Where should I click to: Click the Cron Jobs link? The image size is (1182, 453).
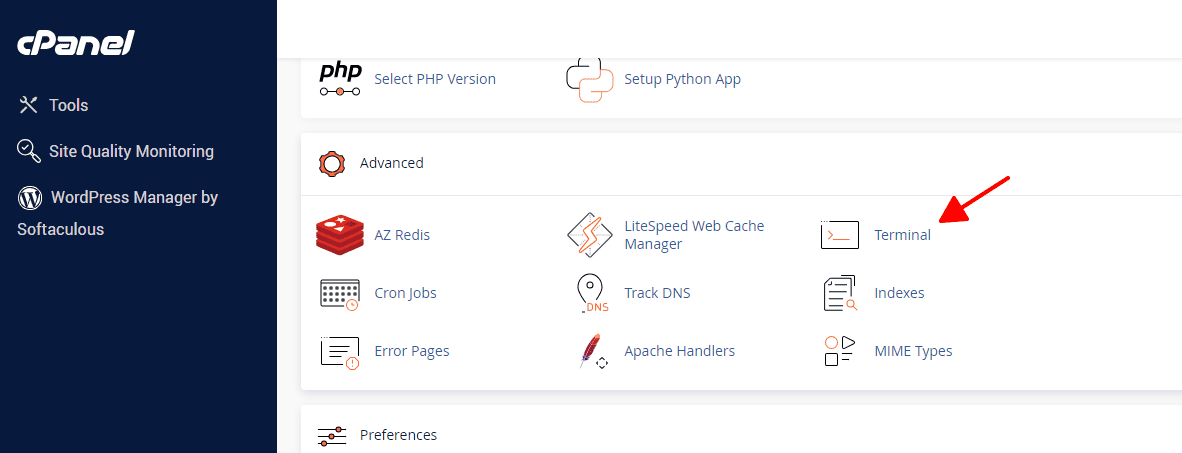[x=405, y=293]
